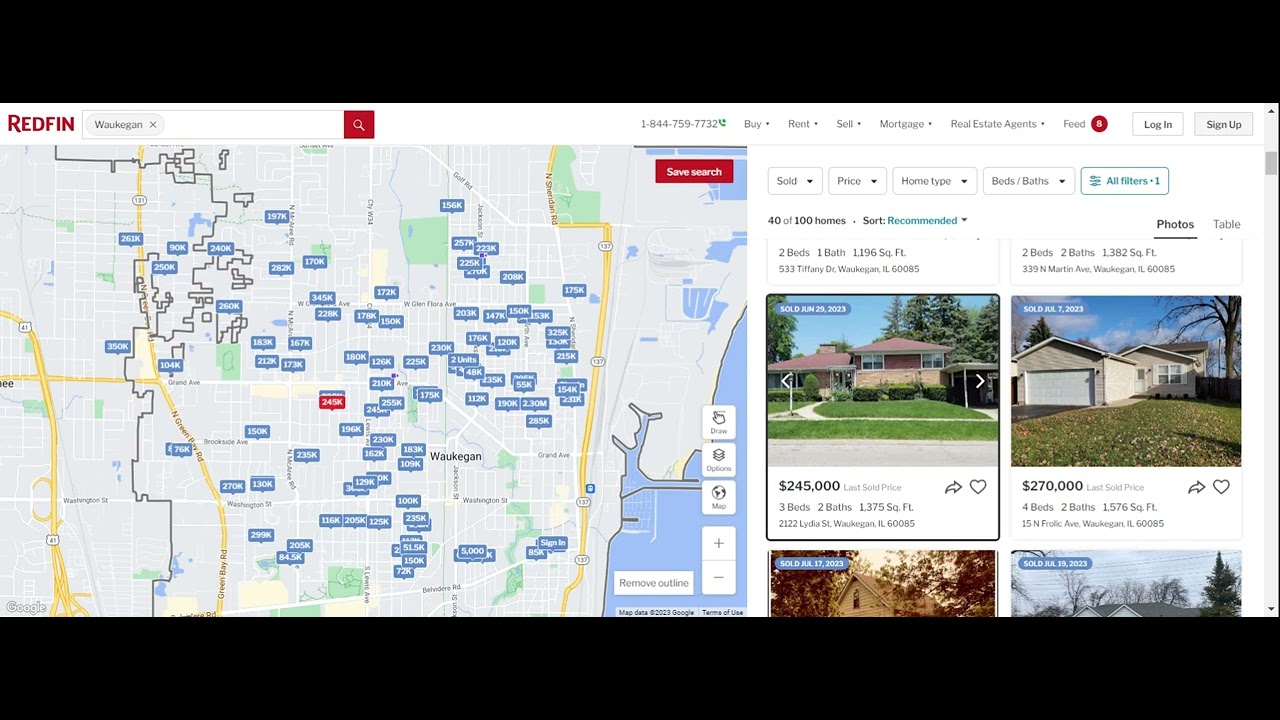Share the $270,000 Frolic Ave listing
This screenshot has height=720, width=1280.
pos(1196,487)
